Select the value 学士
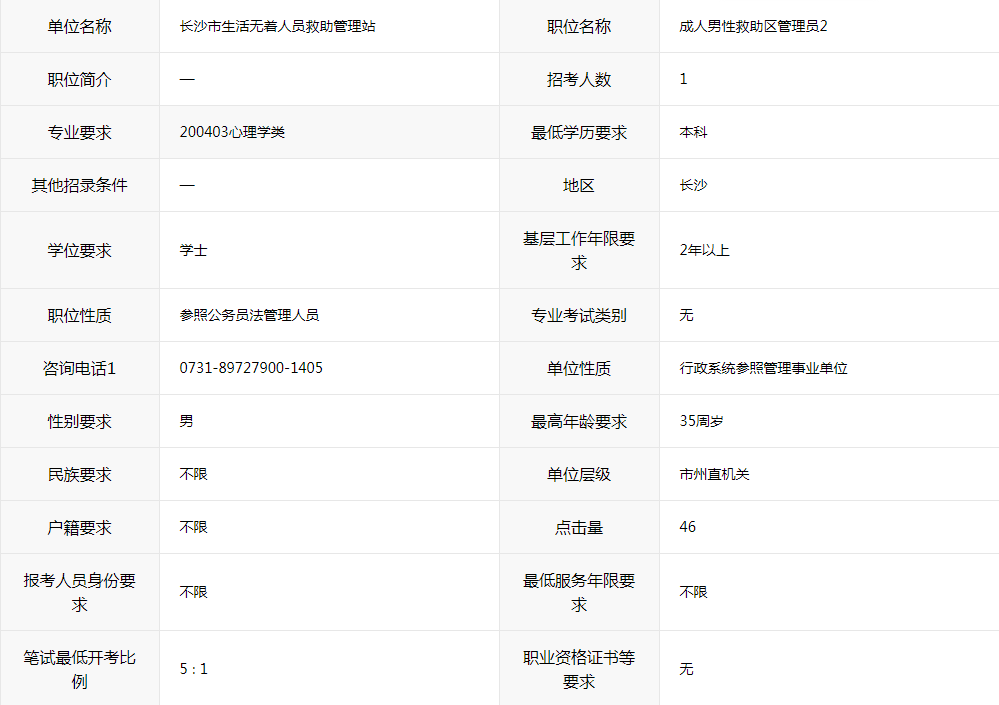Image resolution: width=999 pixels, height=705 pixels. (194, 250)
